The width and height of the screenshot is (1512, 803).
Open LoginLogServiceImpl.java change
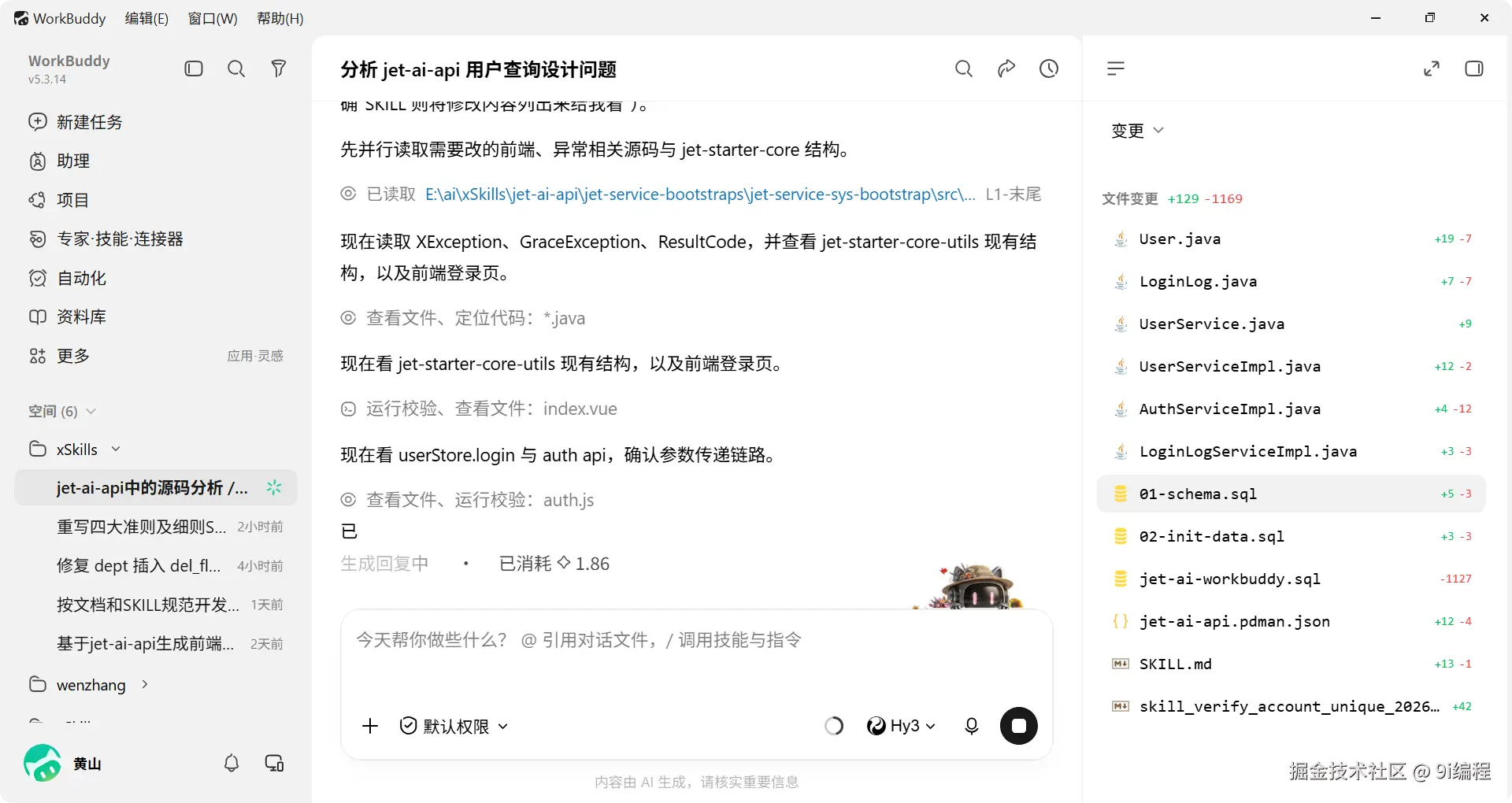1291,451
